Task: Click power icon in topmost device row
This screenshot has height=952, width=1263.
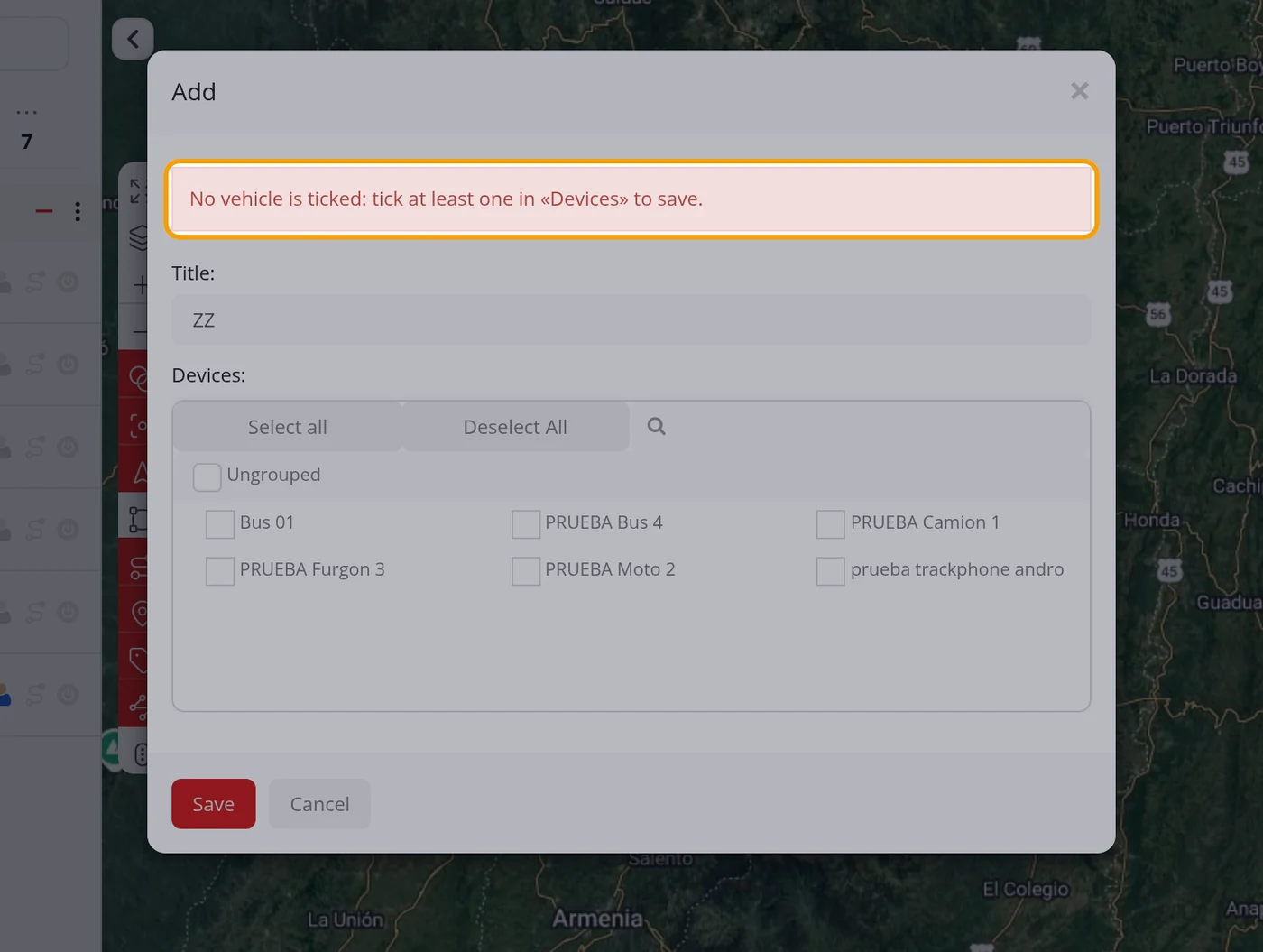Action: pos(69,282)
